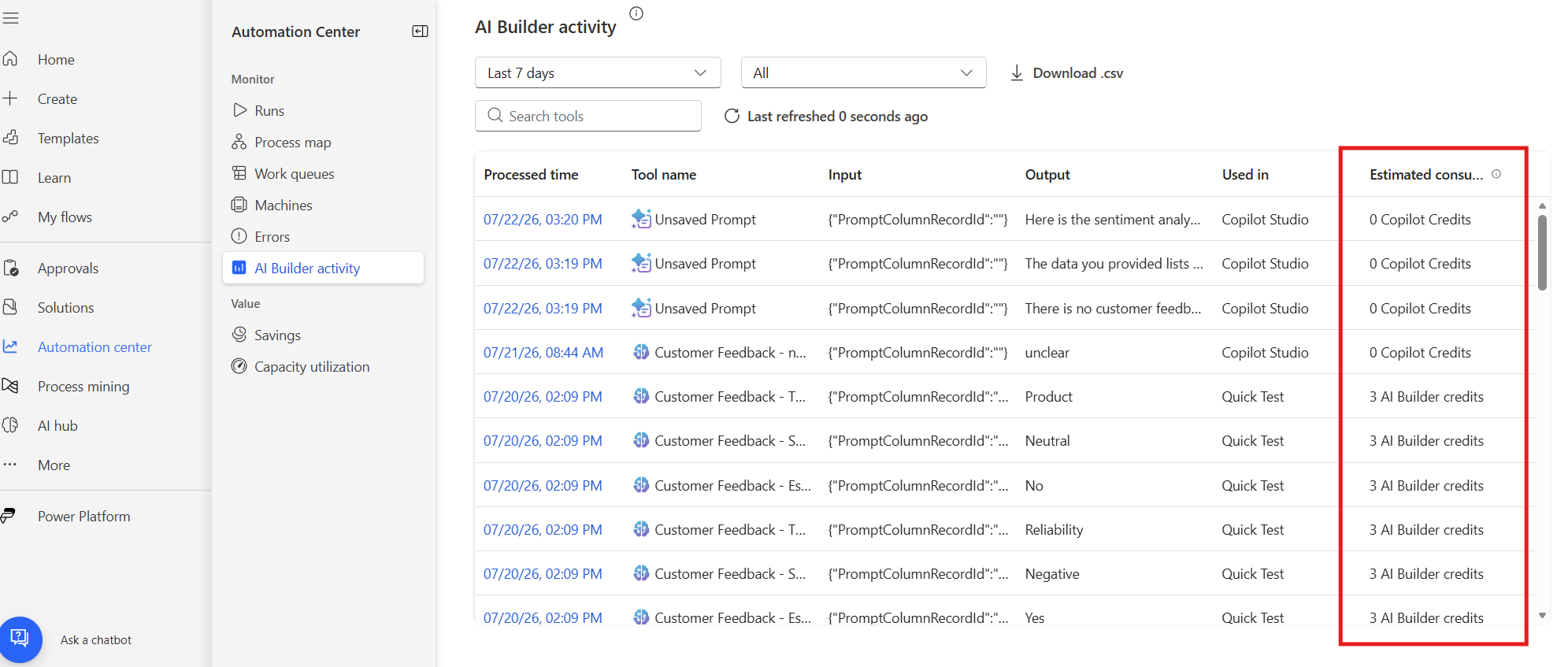Click the Work queues icon
The height and width of the screenshot is (667, 1568).
pyautogui.click(x=239, y=173)
